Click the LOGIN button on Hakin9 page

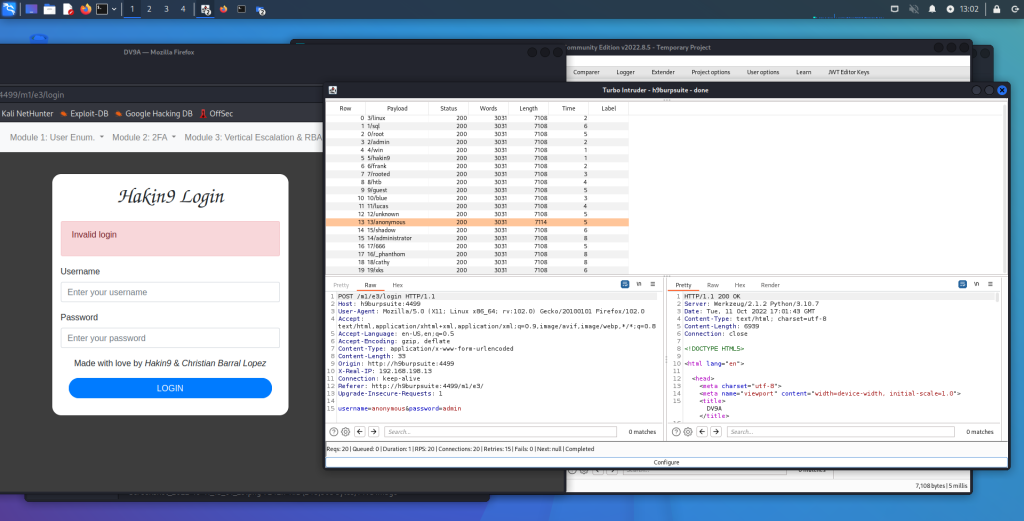170,388
